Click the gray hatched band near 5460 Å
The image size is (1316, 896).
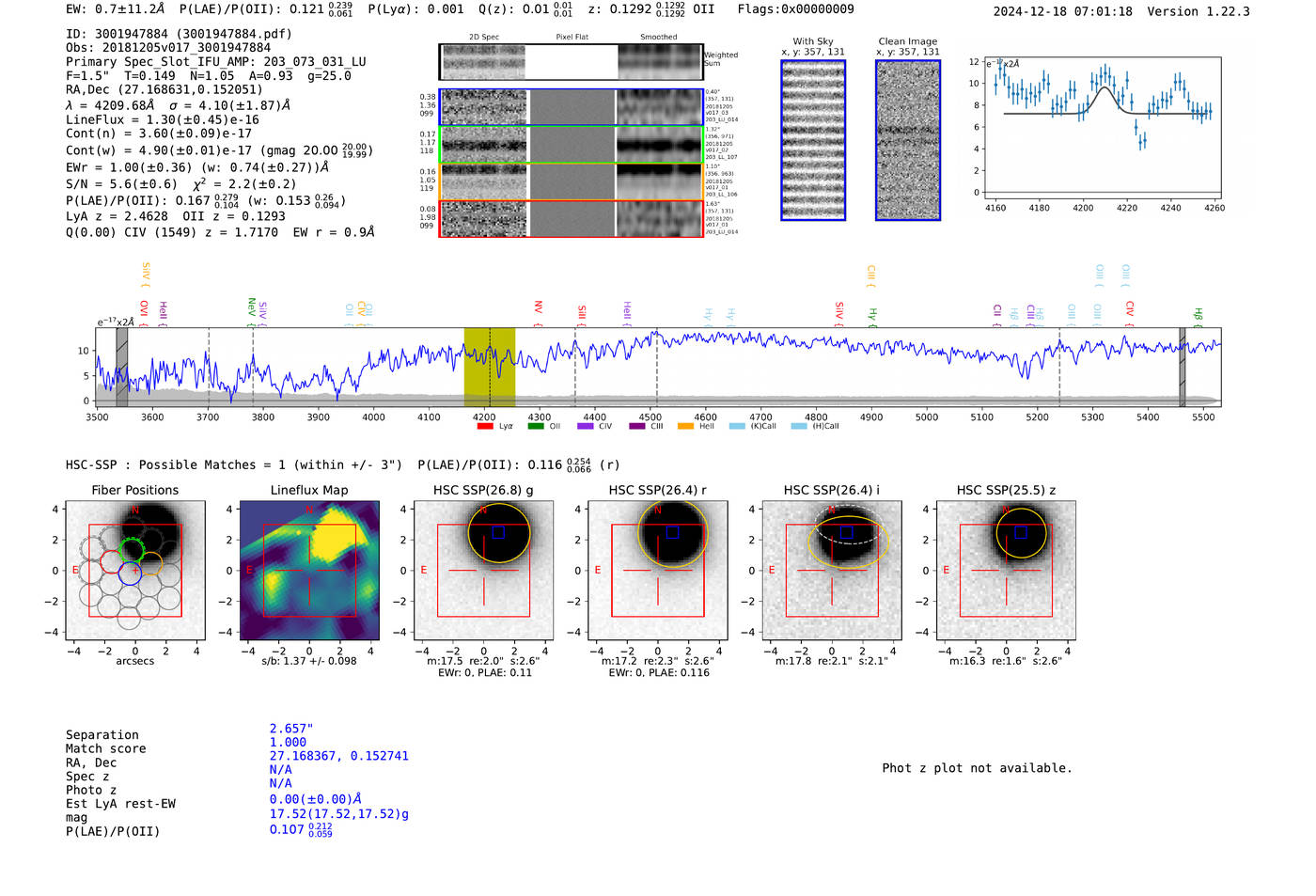(1183, 367)
